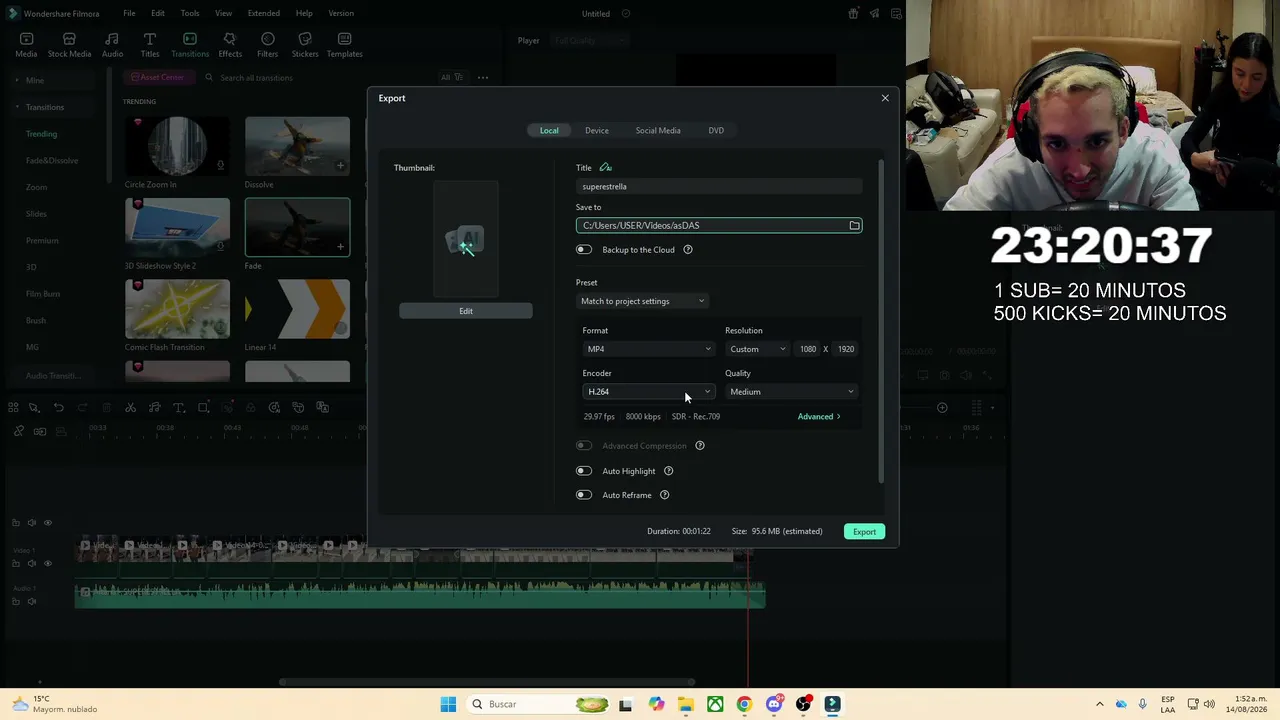Switch to the Social Media export tab
1280x720 pixels.
point(658,130)
